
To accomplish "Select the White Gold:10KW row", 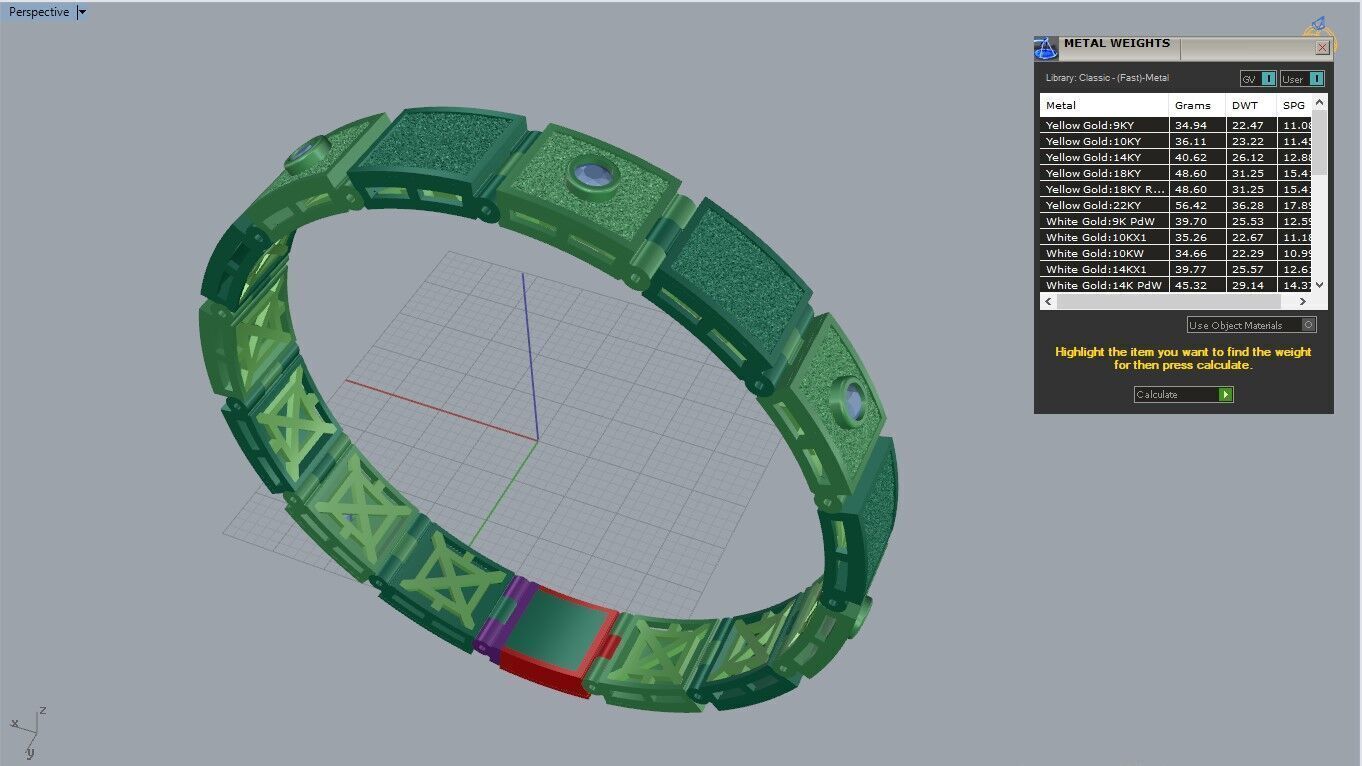I will pyautogui.click(x=1175, y=253).
